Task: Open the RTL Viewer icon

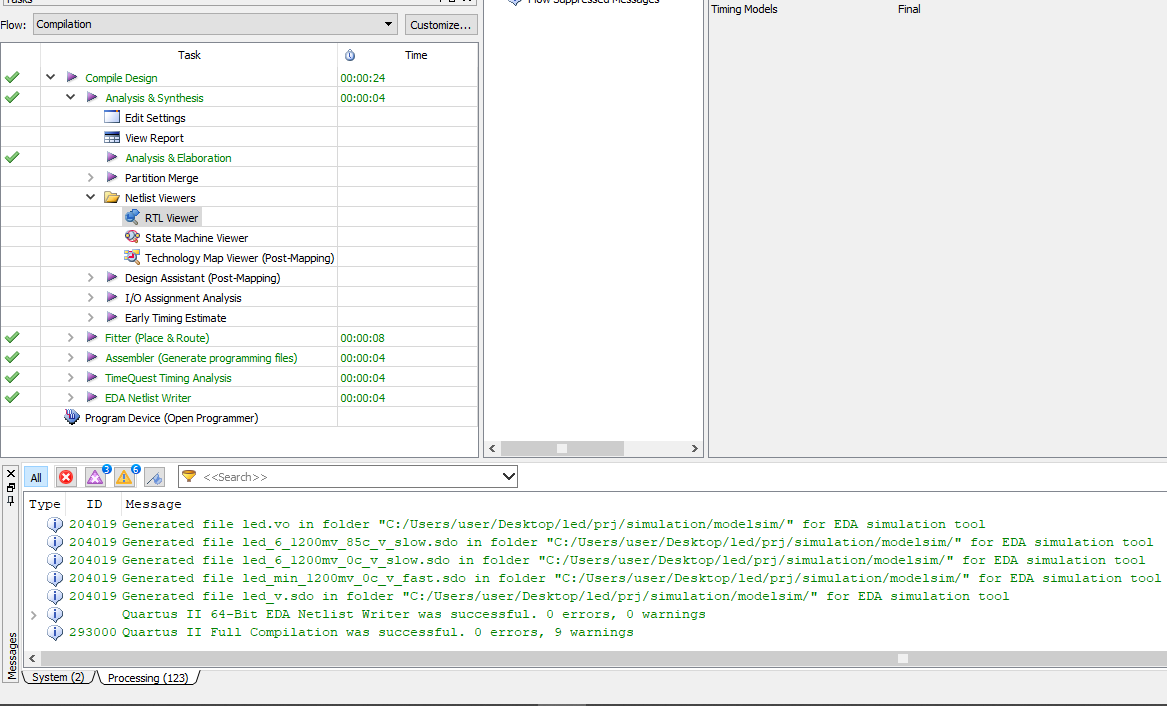Action: coord(132,217)
